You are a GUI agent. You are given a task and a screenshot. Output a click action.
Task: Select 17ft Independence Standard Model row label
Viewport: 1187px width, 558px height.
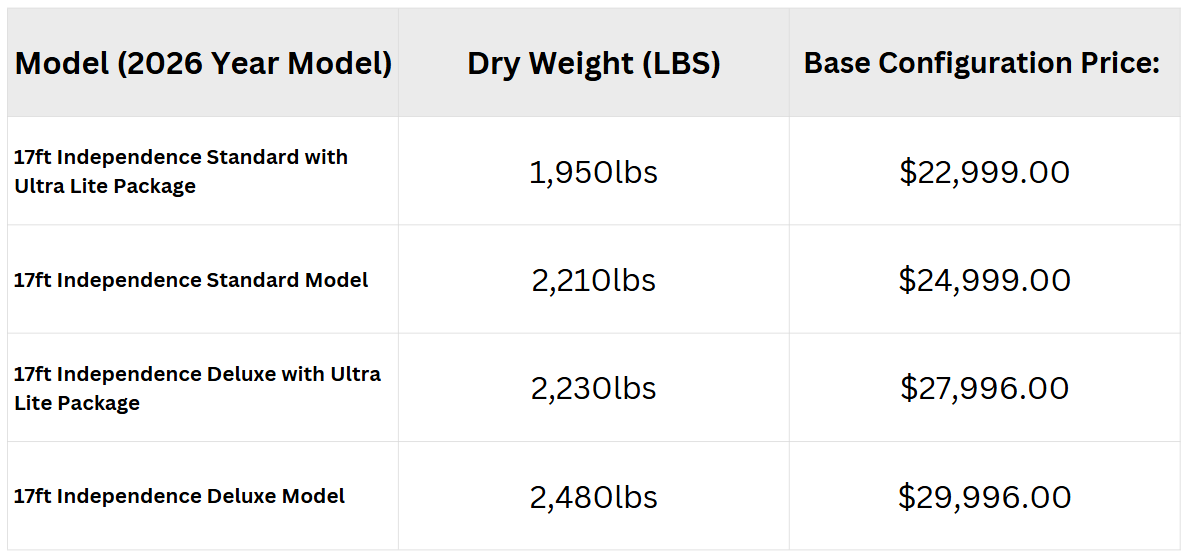click(x=191, y=280)
